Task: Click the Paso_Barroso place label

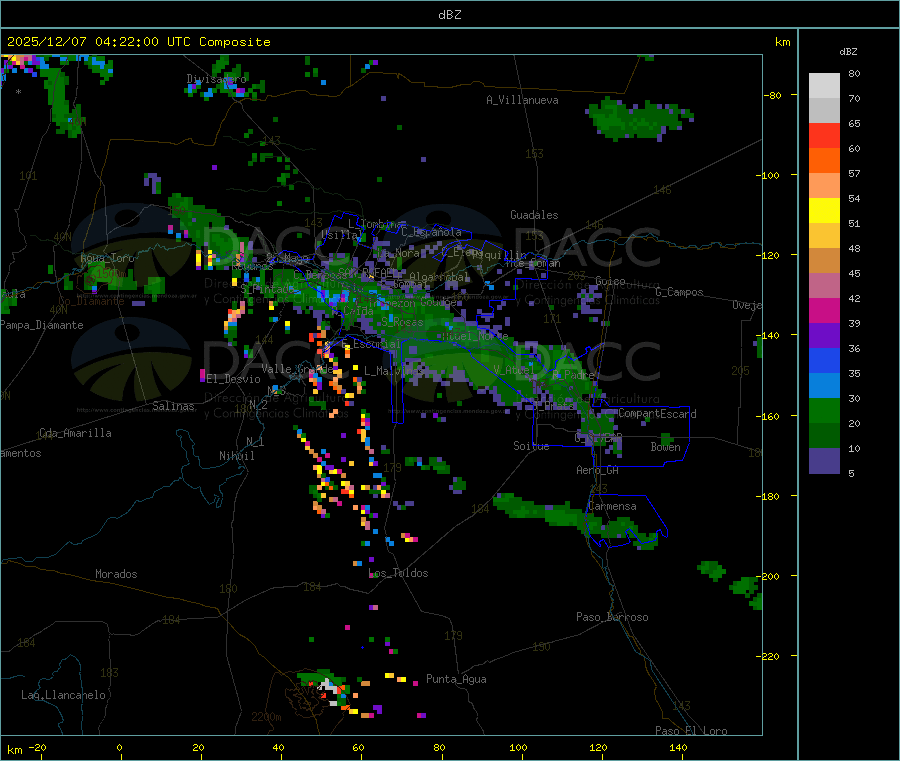Action: coord(612,617)
